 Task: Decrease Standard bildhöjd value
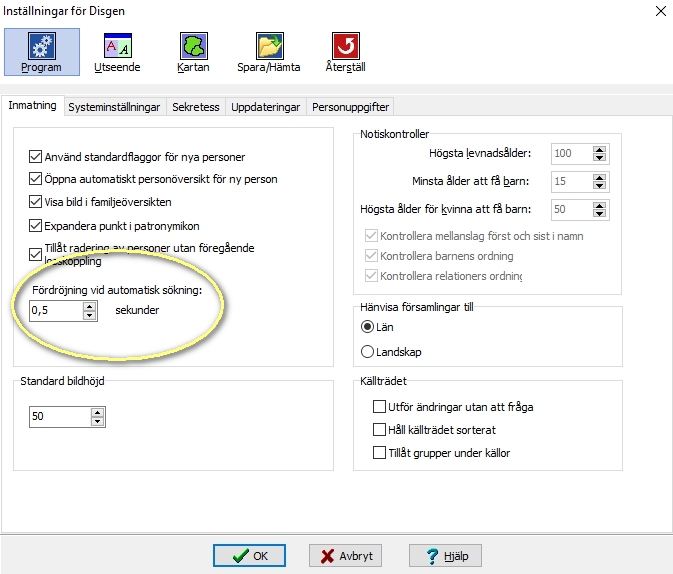click(97, 422)
